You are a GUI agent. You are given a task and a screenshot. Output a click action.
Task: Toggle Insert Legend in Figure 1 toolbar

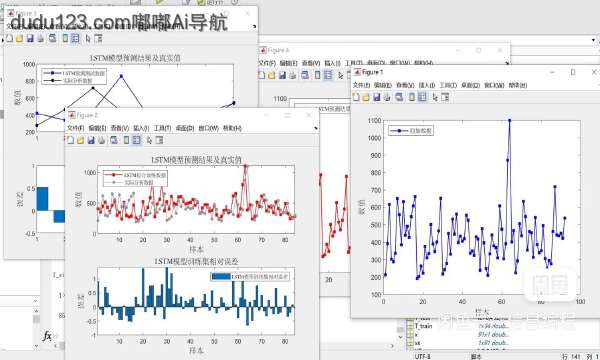point(422,97)
